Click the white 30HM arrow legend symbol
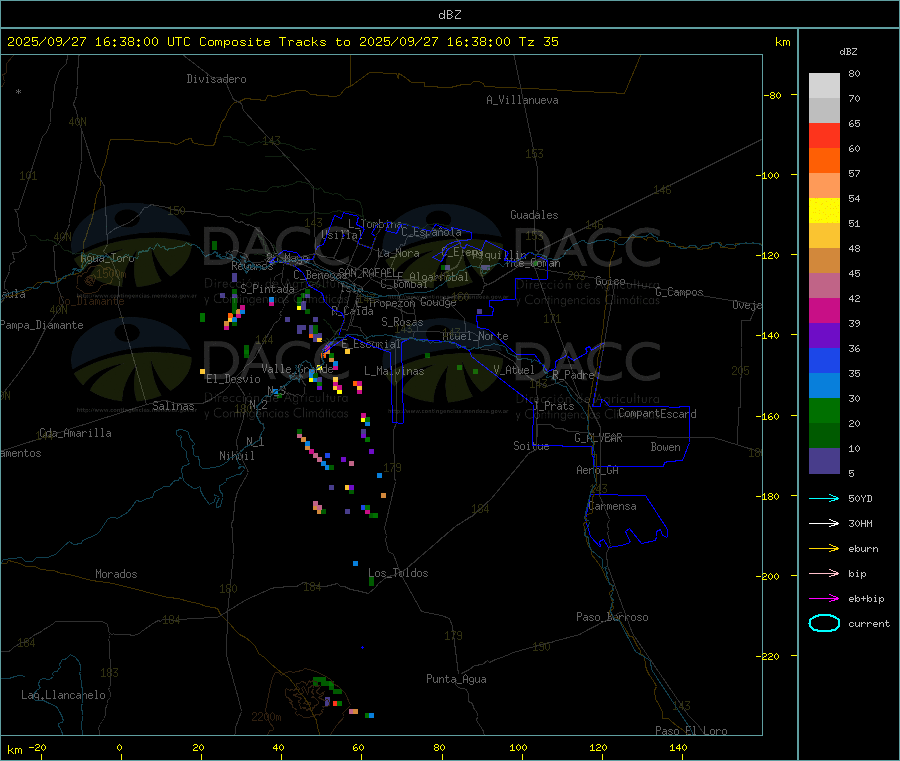 (x=824, y=523)
